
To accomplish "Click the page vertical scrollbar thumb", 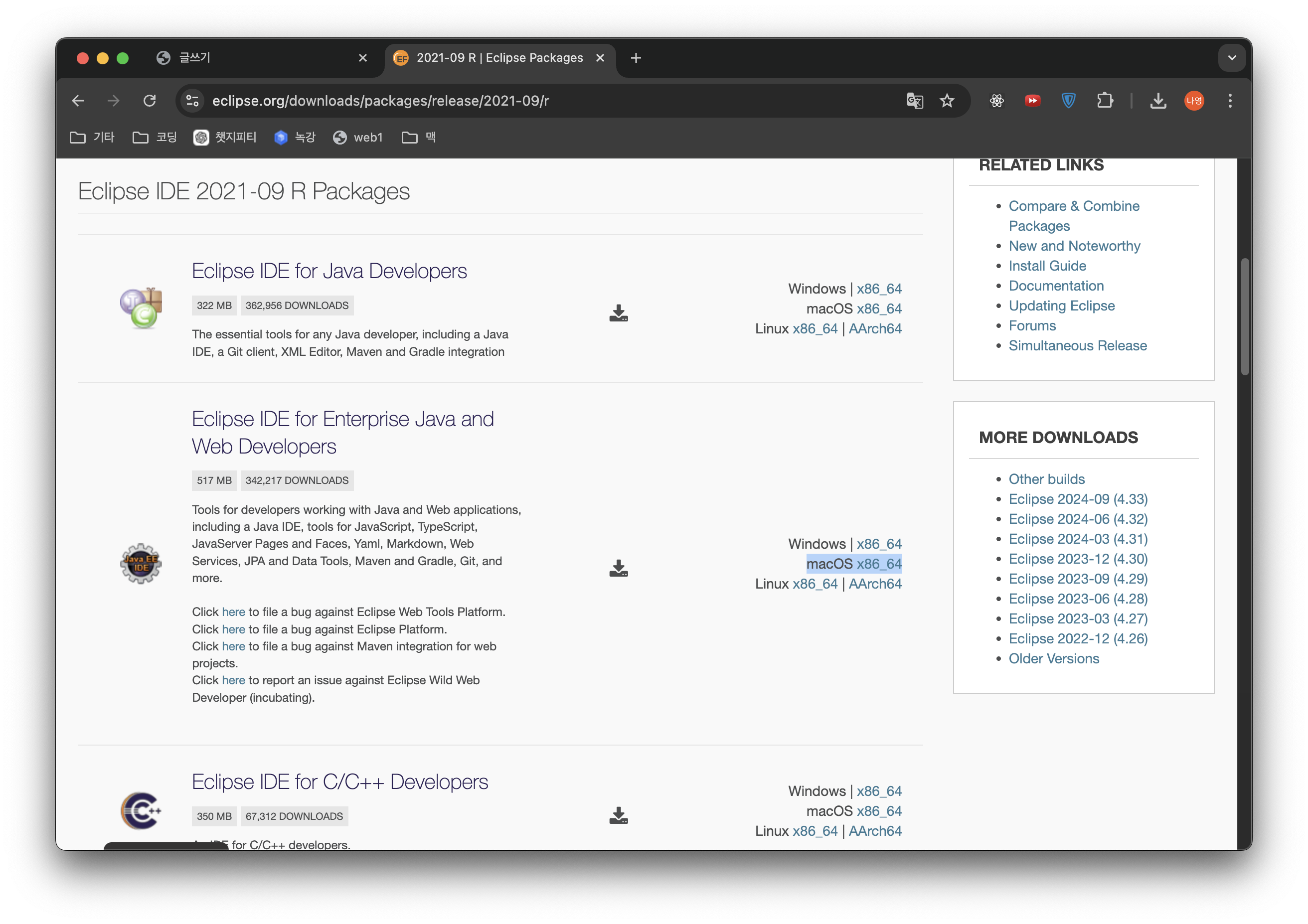I will [1245, 316].
